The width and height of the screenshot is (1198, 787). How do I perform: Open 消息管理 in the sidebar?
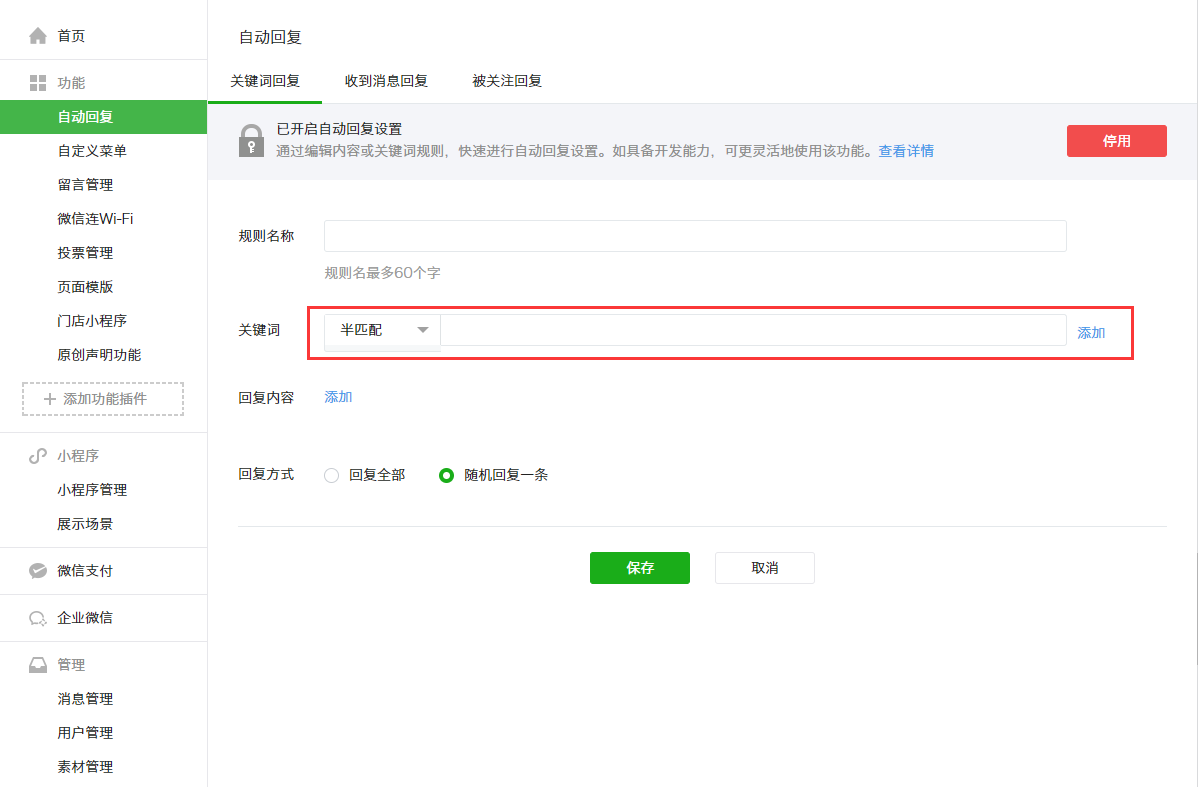click(85, 699)
